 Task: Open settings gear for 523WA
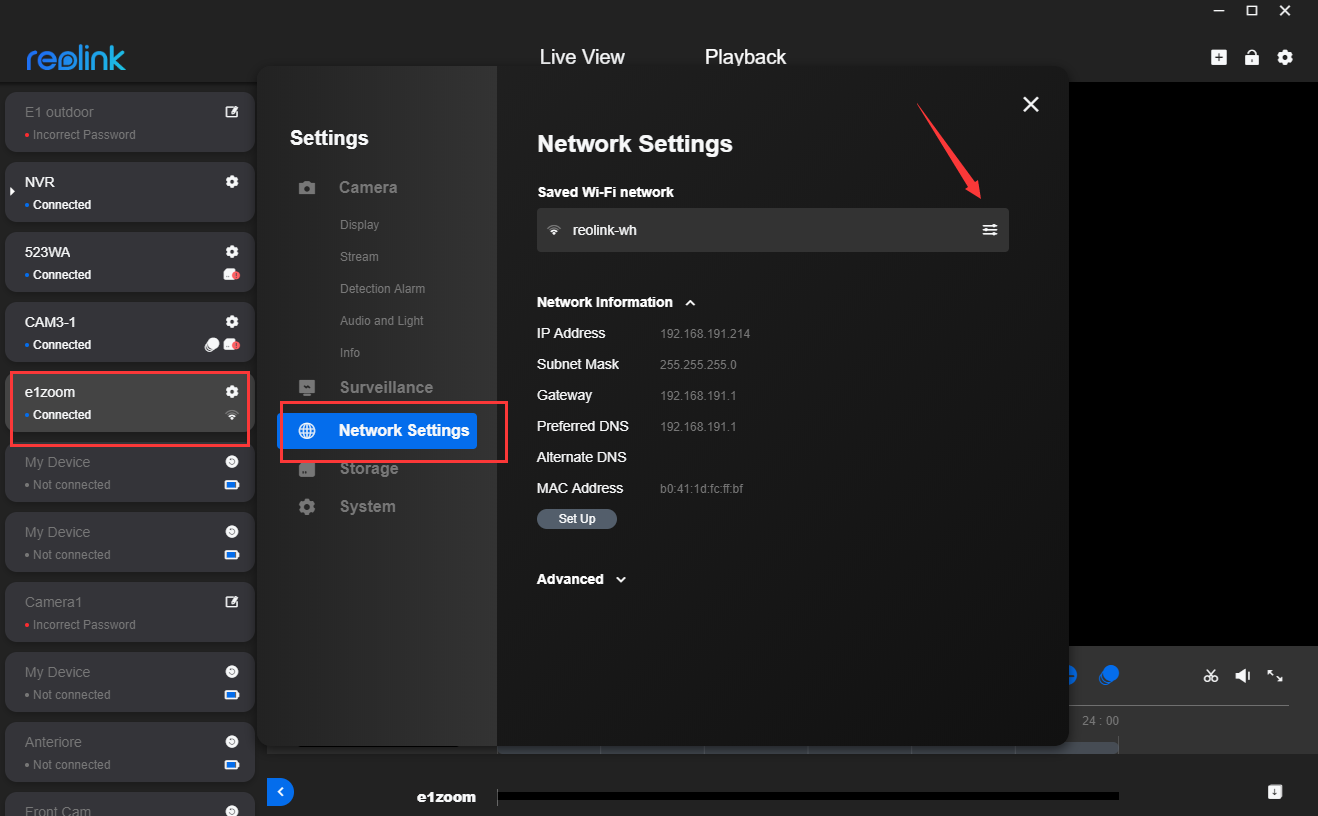click(x=232, y=252)
